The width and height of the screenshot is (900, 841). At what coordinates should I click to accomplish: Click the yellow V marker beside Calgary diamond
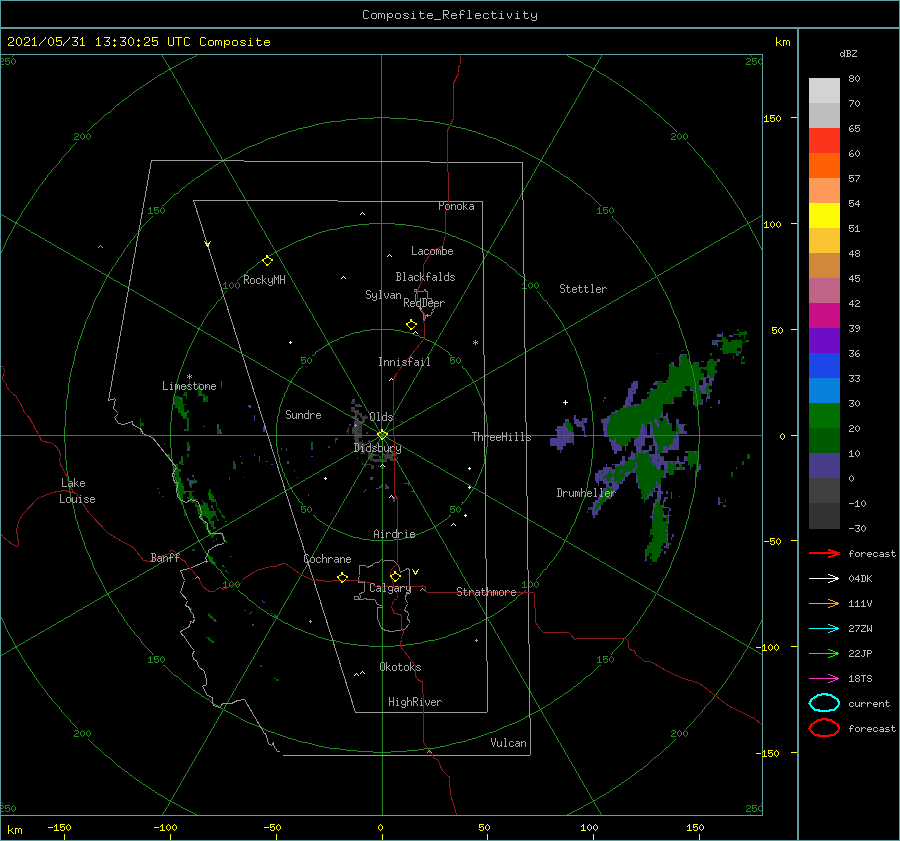(416, 572)
